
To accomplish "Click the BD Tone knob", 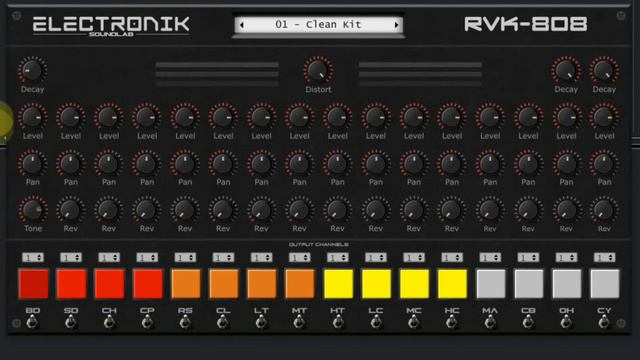I will click(33, 210).
